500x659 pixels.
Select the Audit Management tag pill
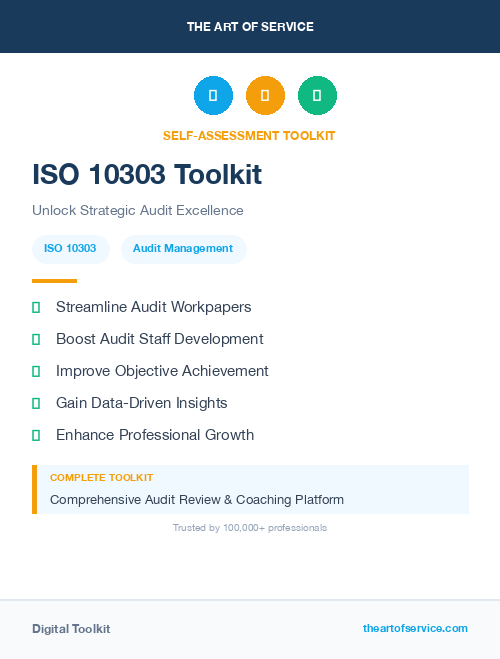tap(184, 249)
